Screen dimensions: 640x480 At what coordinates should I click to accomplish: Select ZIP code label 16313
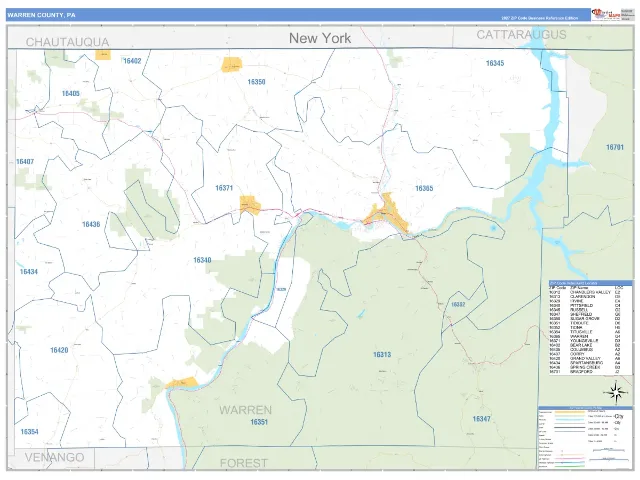click(x=382, y=355)
